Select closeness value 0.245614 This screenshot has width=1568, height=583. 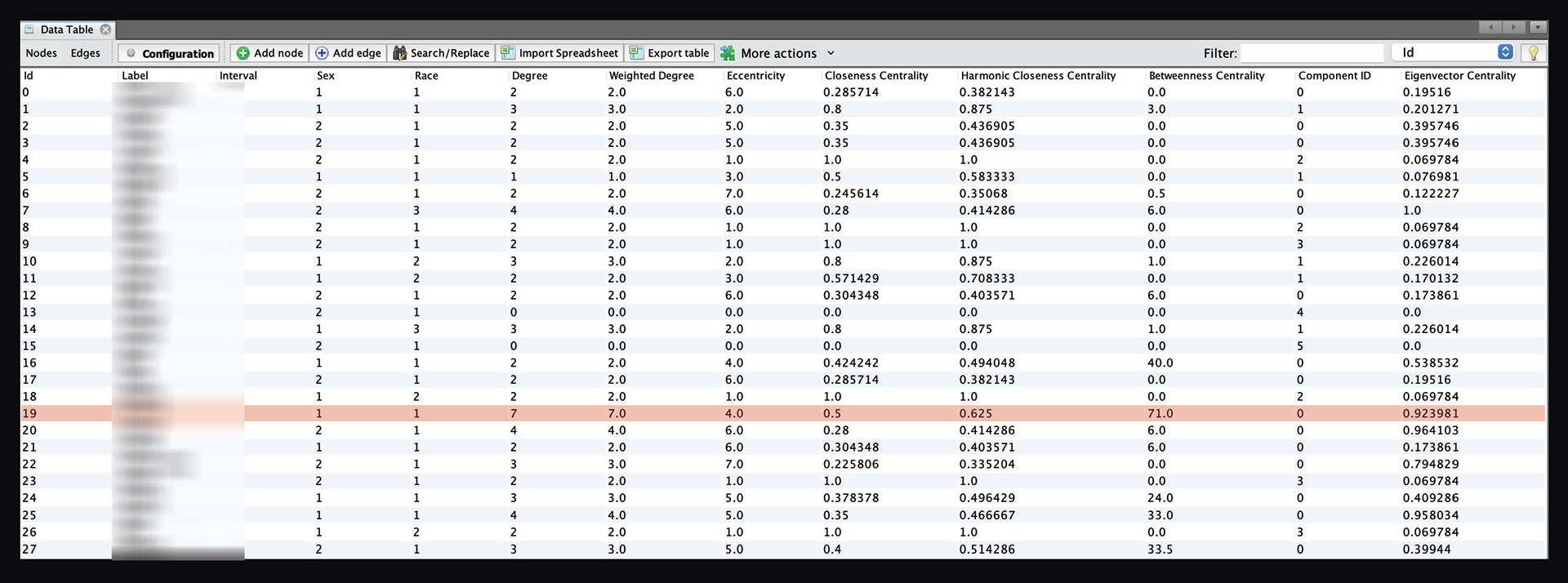point(851,194)
